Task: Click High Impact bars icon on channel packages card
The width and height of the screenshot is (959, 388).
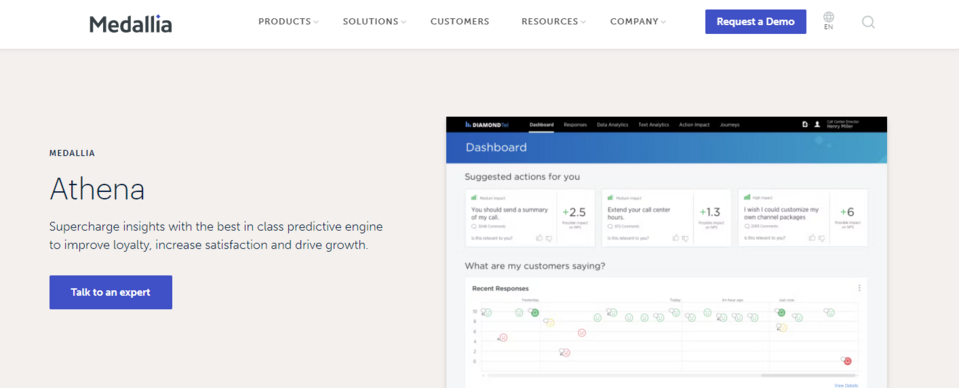Action: coord(747,196)
